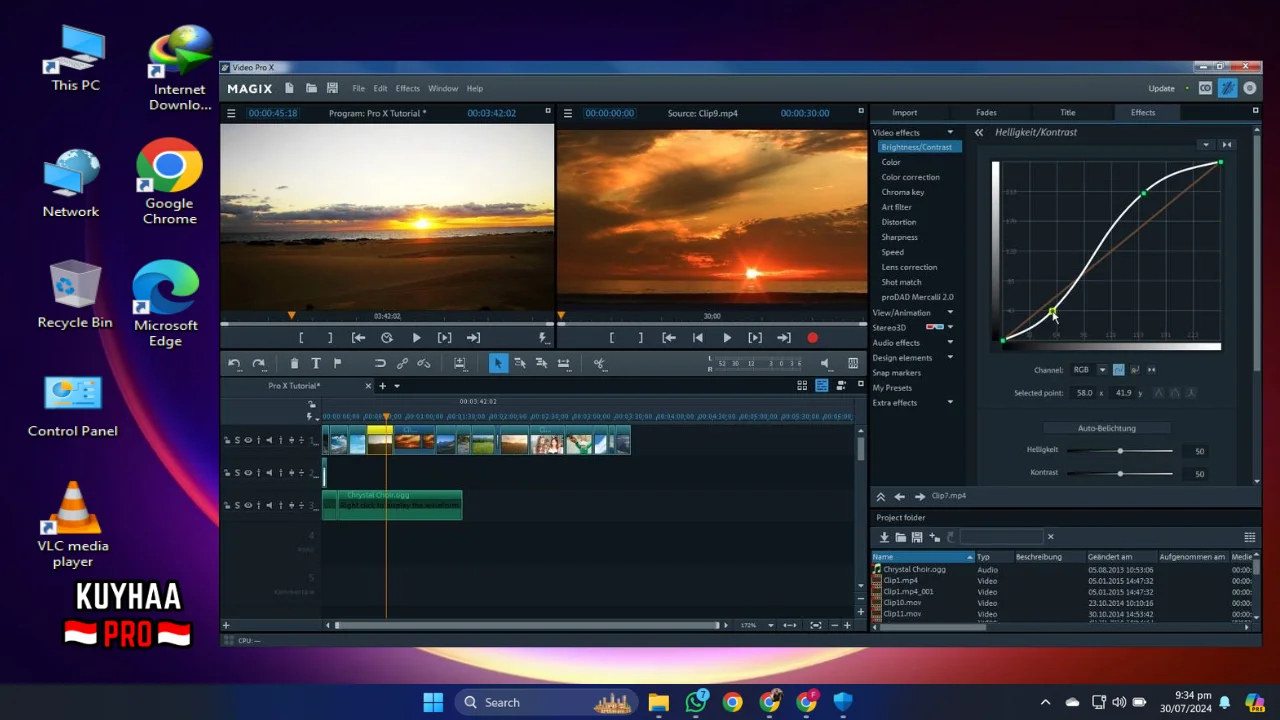Solo track 3 with S button

(x=237, y=505)
